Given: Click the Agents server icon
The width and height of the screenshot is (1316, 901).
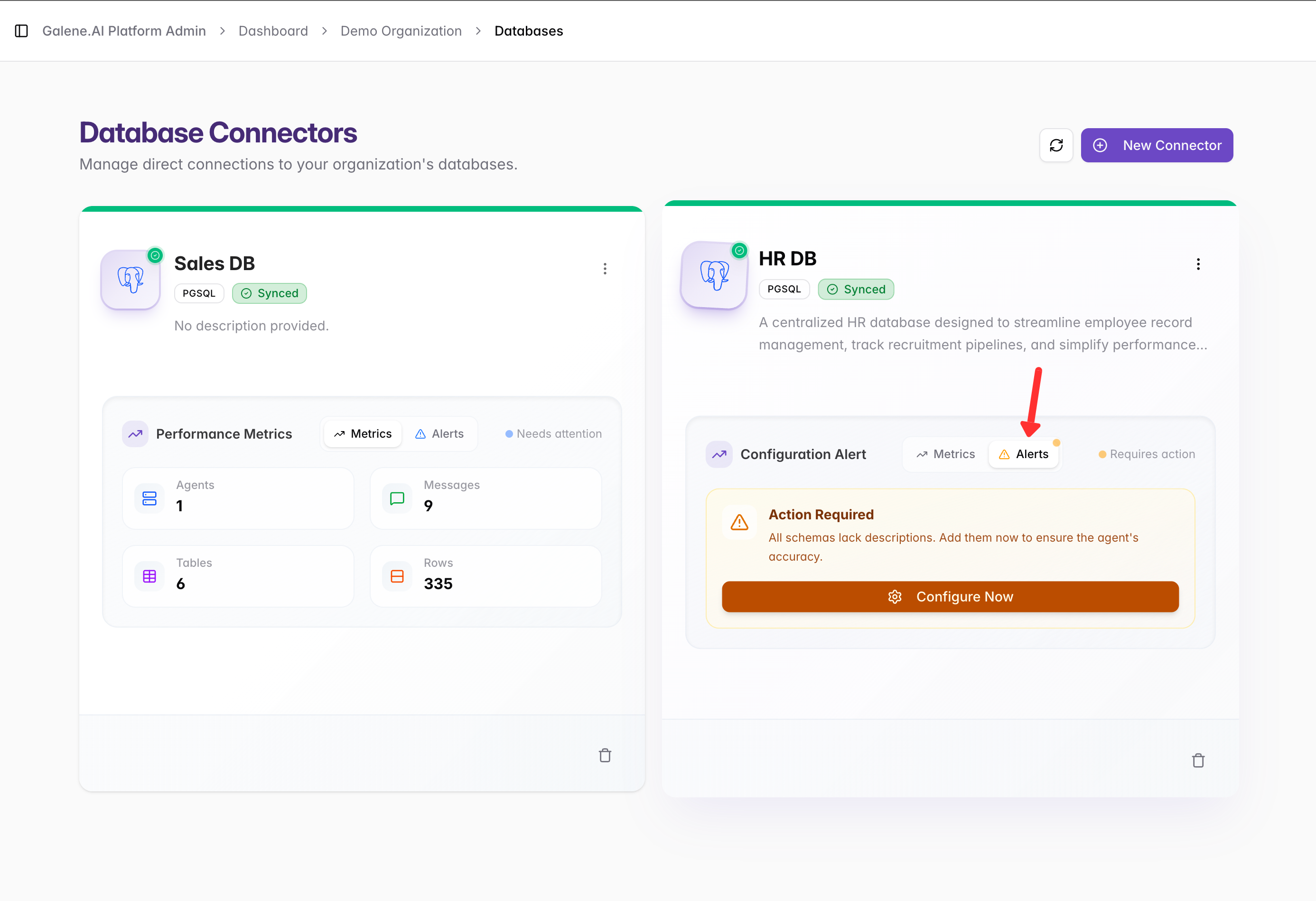Looking at the screenshot, I should pyautogui.click(x=149, y=498).
